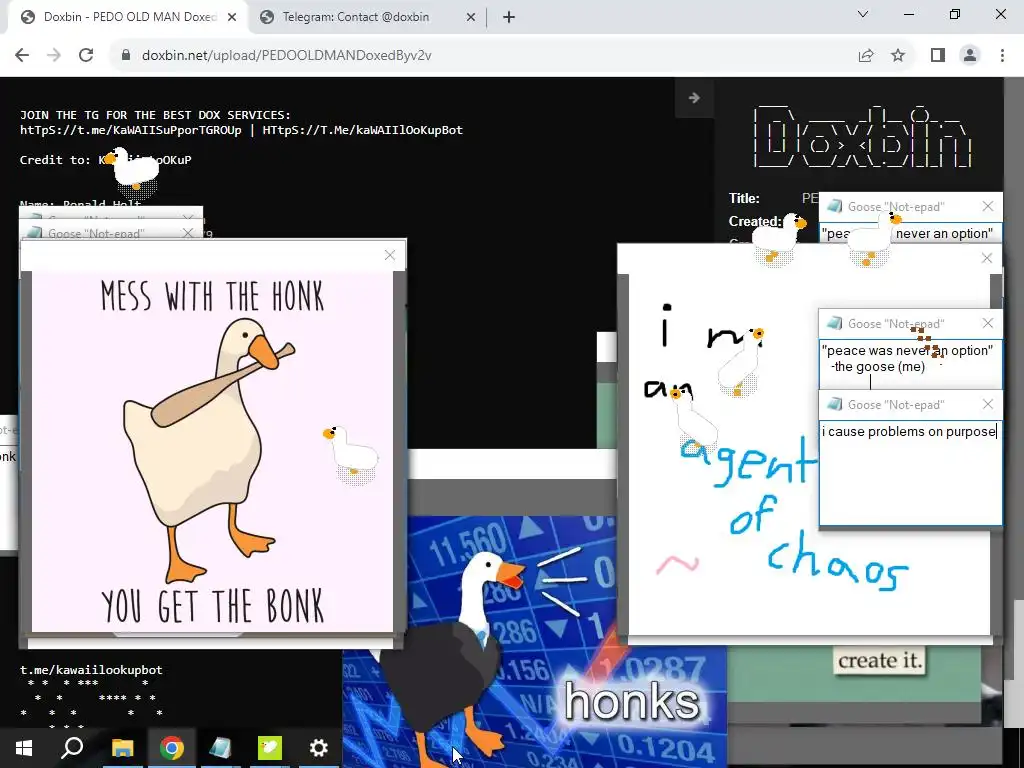This screenshot has width=1024, height=768.
Task: Open the Chrome three-dot menu
Action: 1002,56
